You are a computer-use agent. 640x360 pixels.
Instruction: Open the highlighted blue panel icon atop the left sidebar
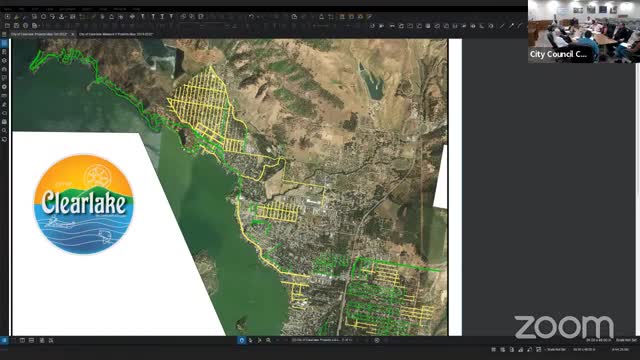(4, 43)
